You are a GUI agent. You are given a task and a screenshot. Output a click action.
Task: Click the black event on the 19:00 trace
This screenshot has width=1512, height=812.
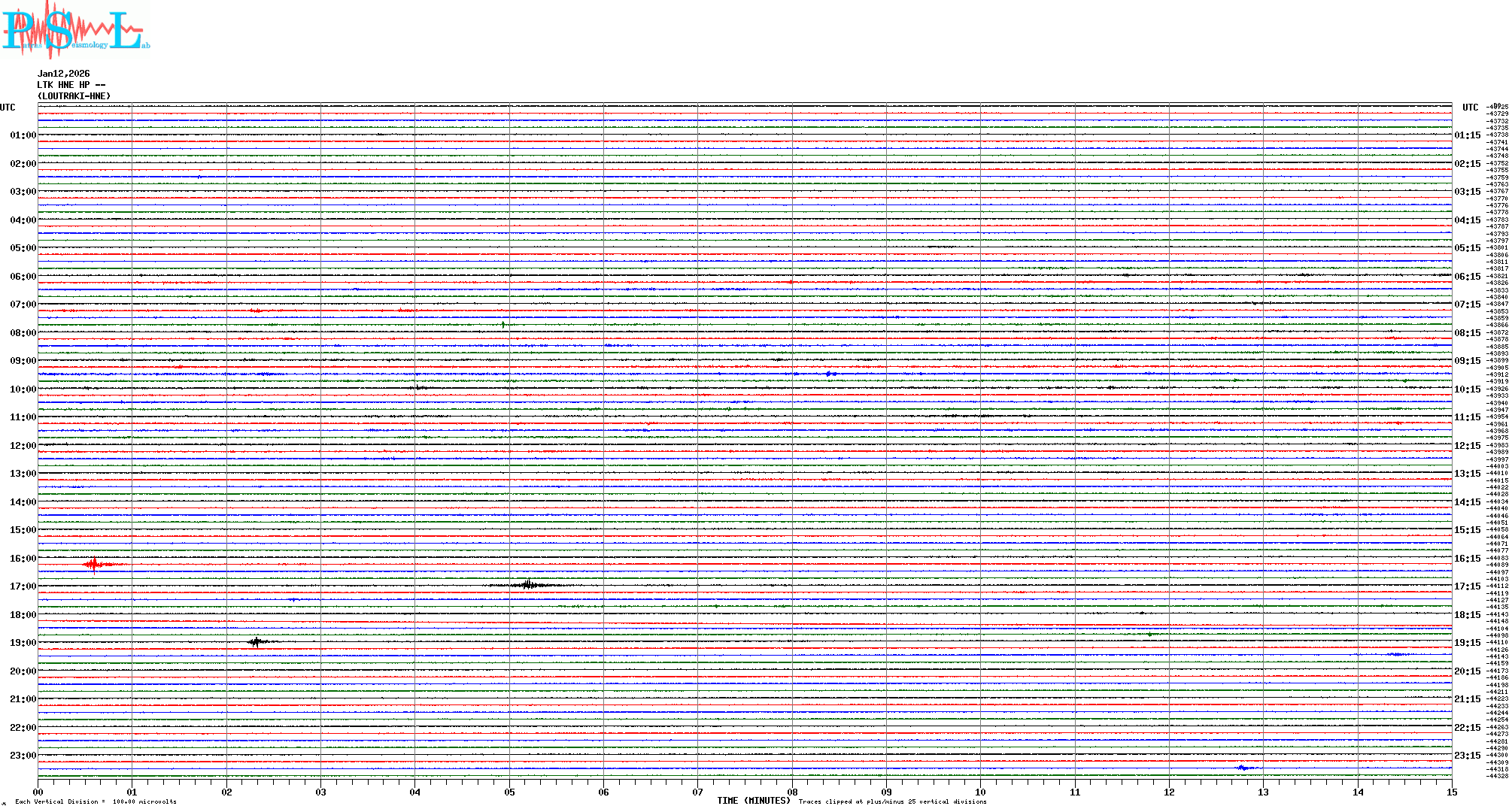[257, 641]
